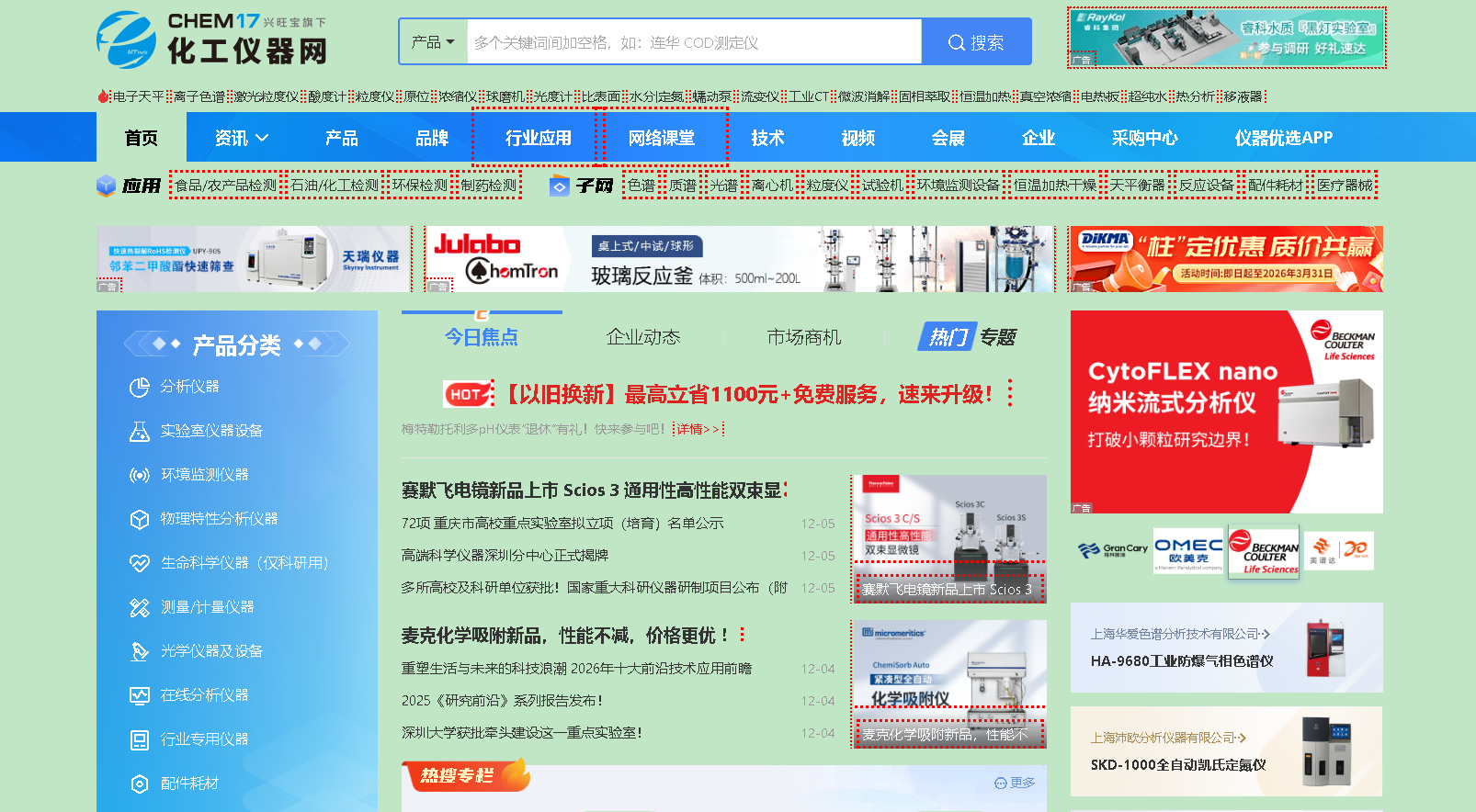Click the 医疗器械 subnet link
This screenshot has width=1476, height=812.
click(1345, 186)
